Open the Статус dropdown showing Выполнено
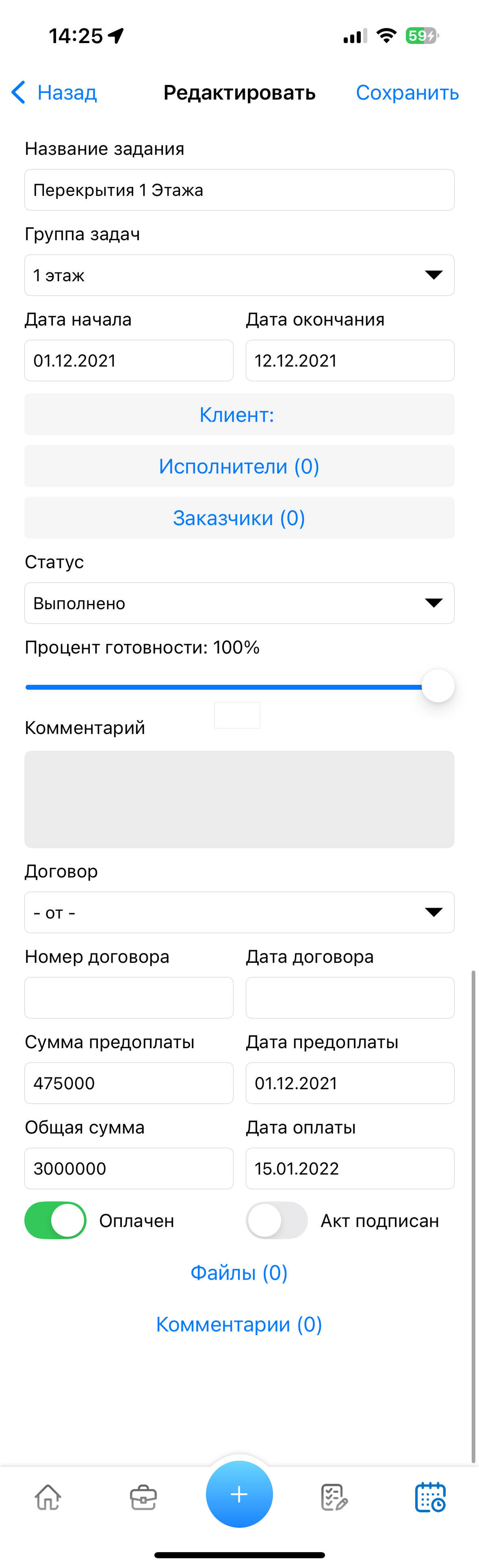Image resolution: width=479 pixels, height=1568 pixels. [x=239, y=603]
